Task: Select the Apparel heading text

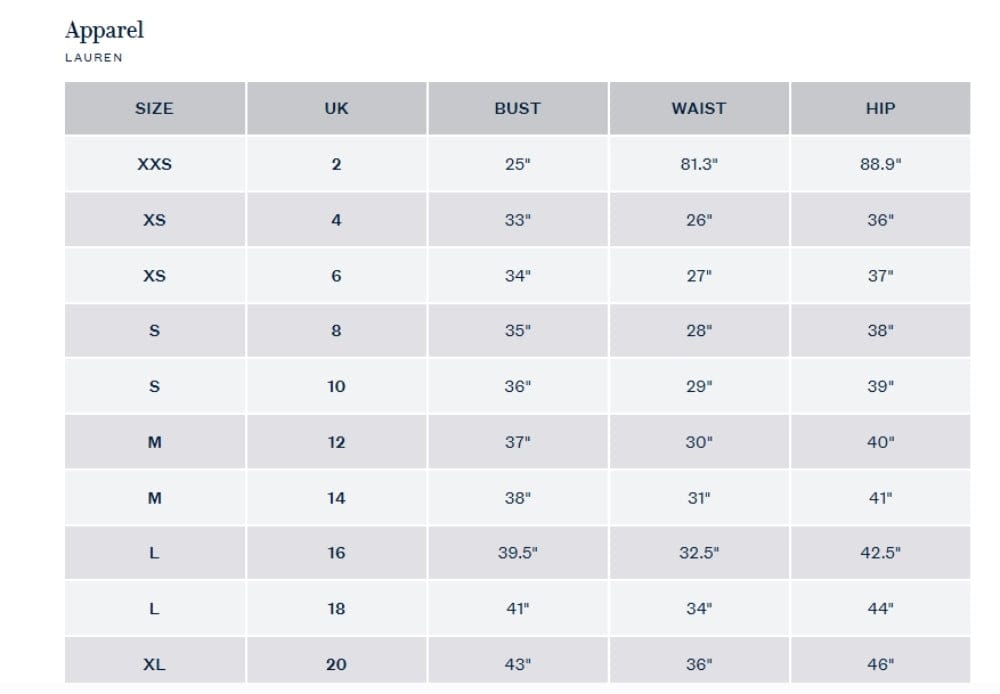Action: pyautogui.click(x=105, y=31)
